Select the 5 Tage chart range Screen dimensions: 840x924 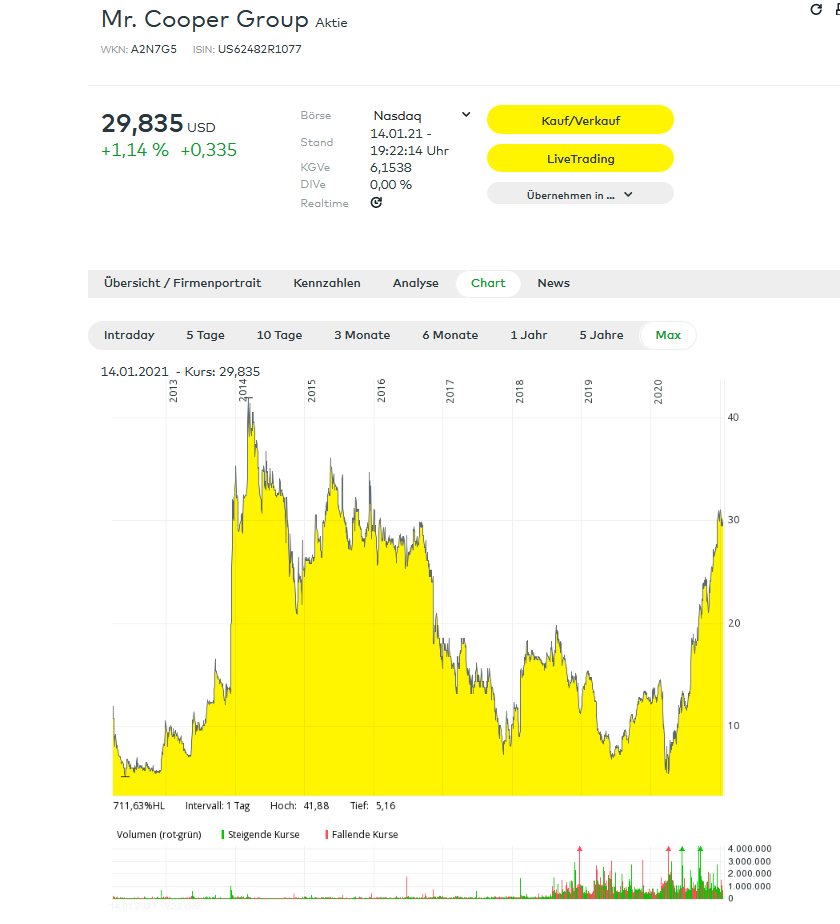(x=205, y=335)
